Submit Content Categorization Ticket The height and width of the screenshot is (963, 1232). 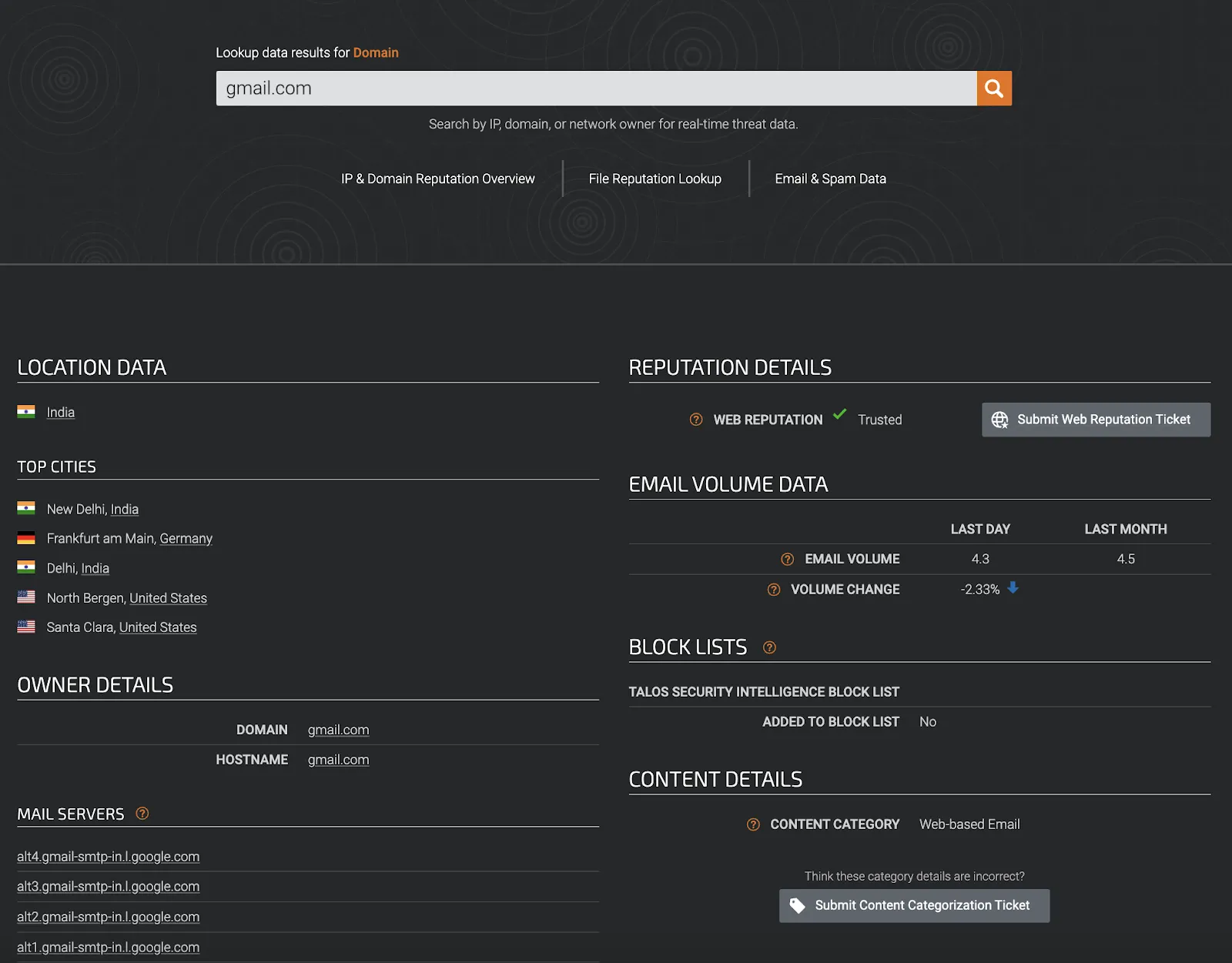[x=914, y=905]
